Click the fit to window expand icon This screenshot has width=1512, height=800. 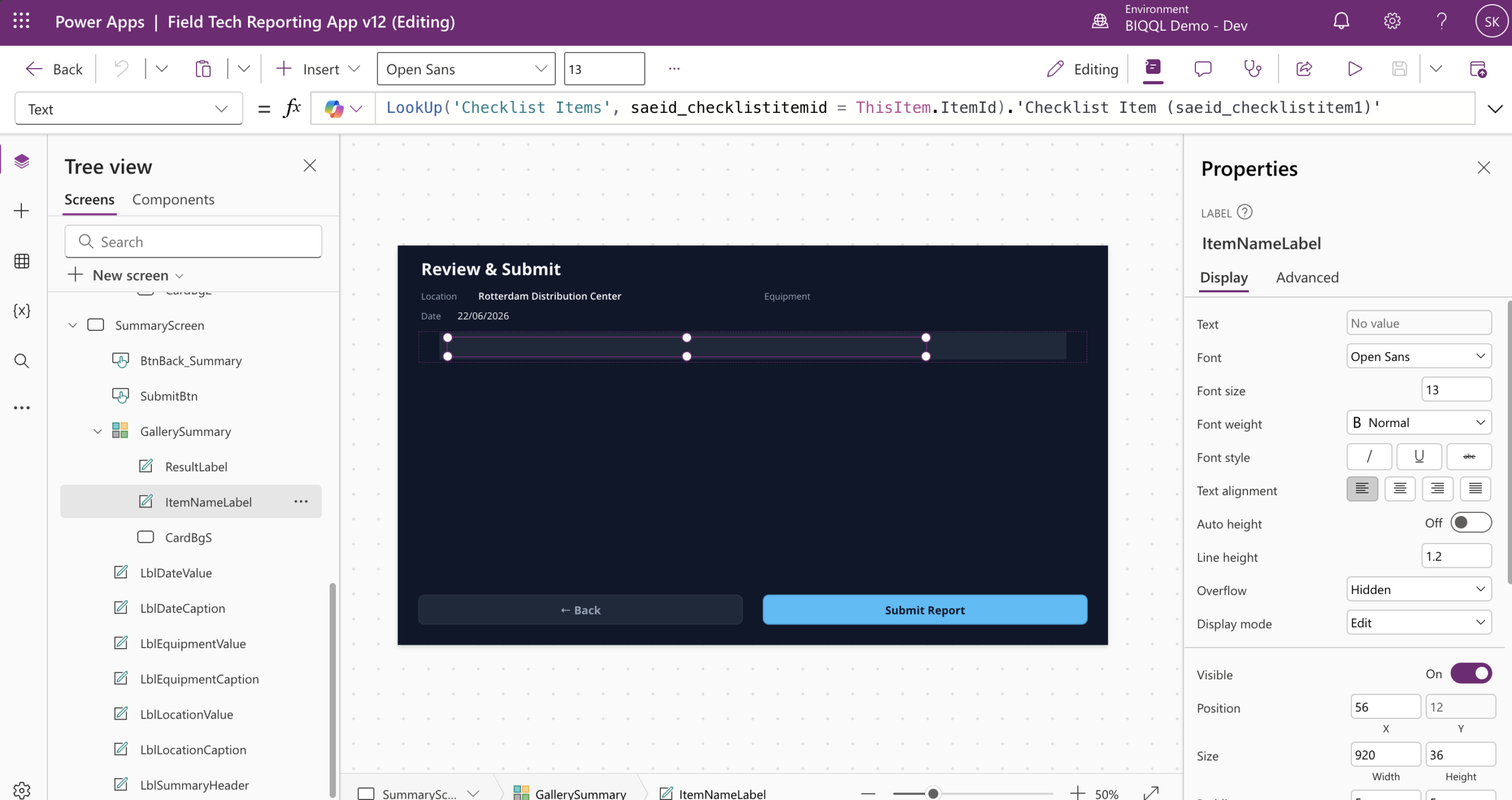(x=1151, y=793)
